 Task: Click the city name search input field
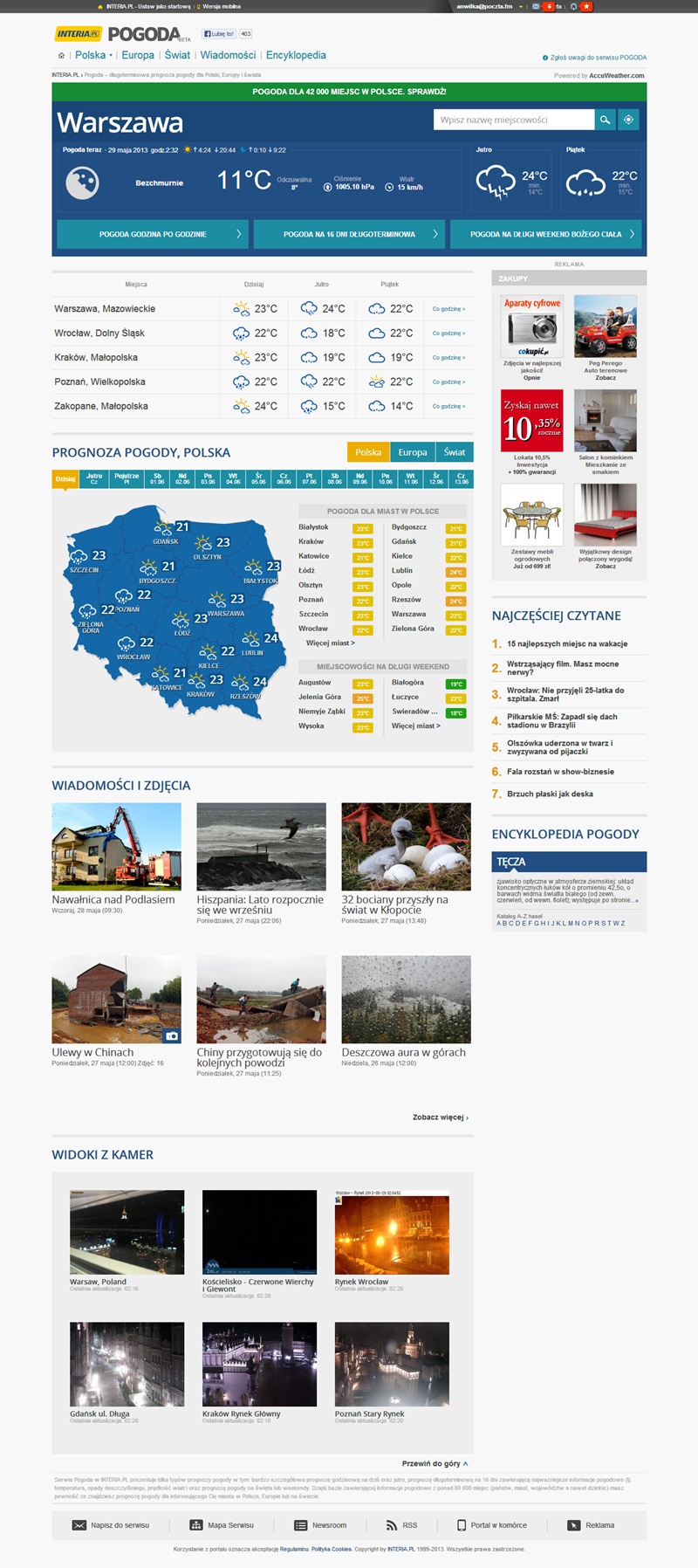pos(514,120)
